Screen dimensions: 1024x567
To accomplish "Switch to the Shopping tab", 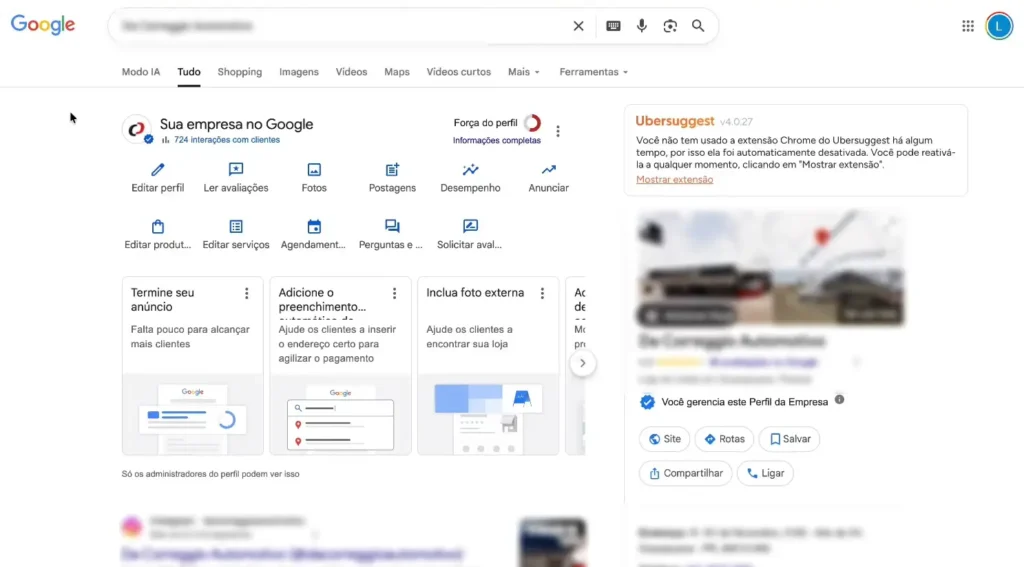I will (240, 72).
